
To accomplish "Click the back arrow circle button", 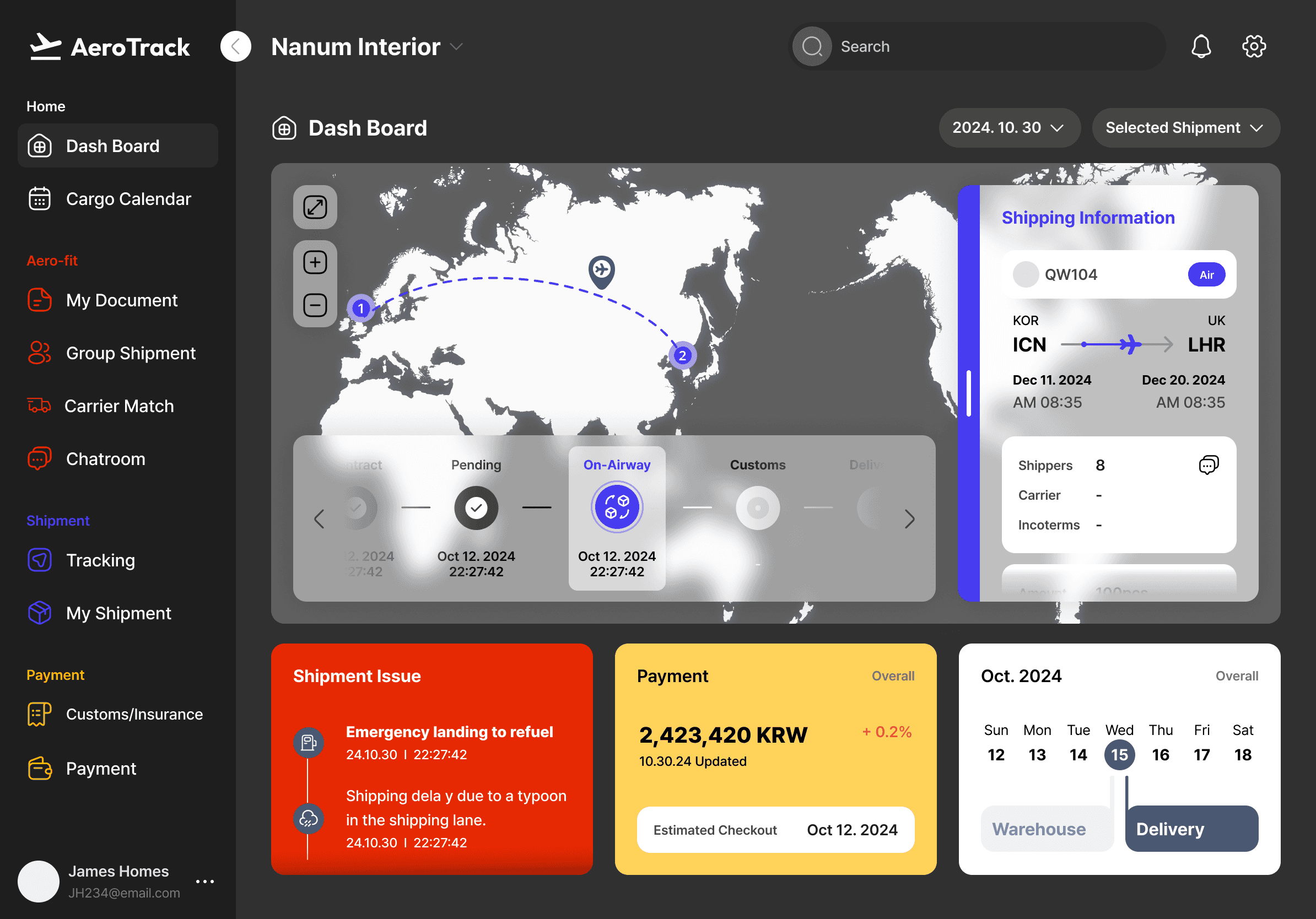I will coord(235,46).
